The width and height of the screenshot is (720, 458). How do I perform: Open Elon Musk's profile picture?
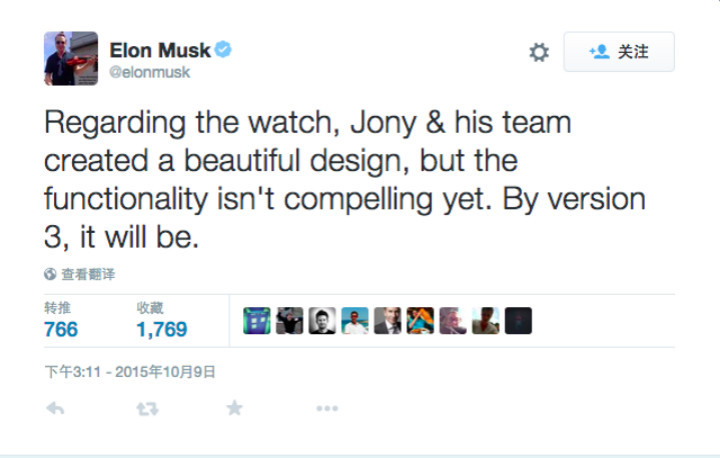pos(71,58)
